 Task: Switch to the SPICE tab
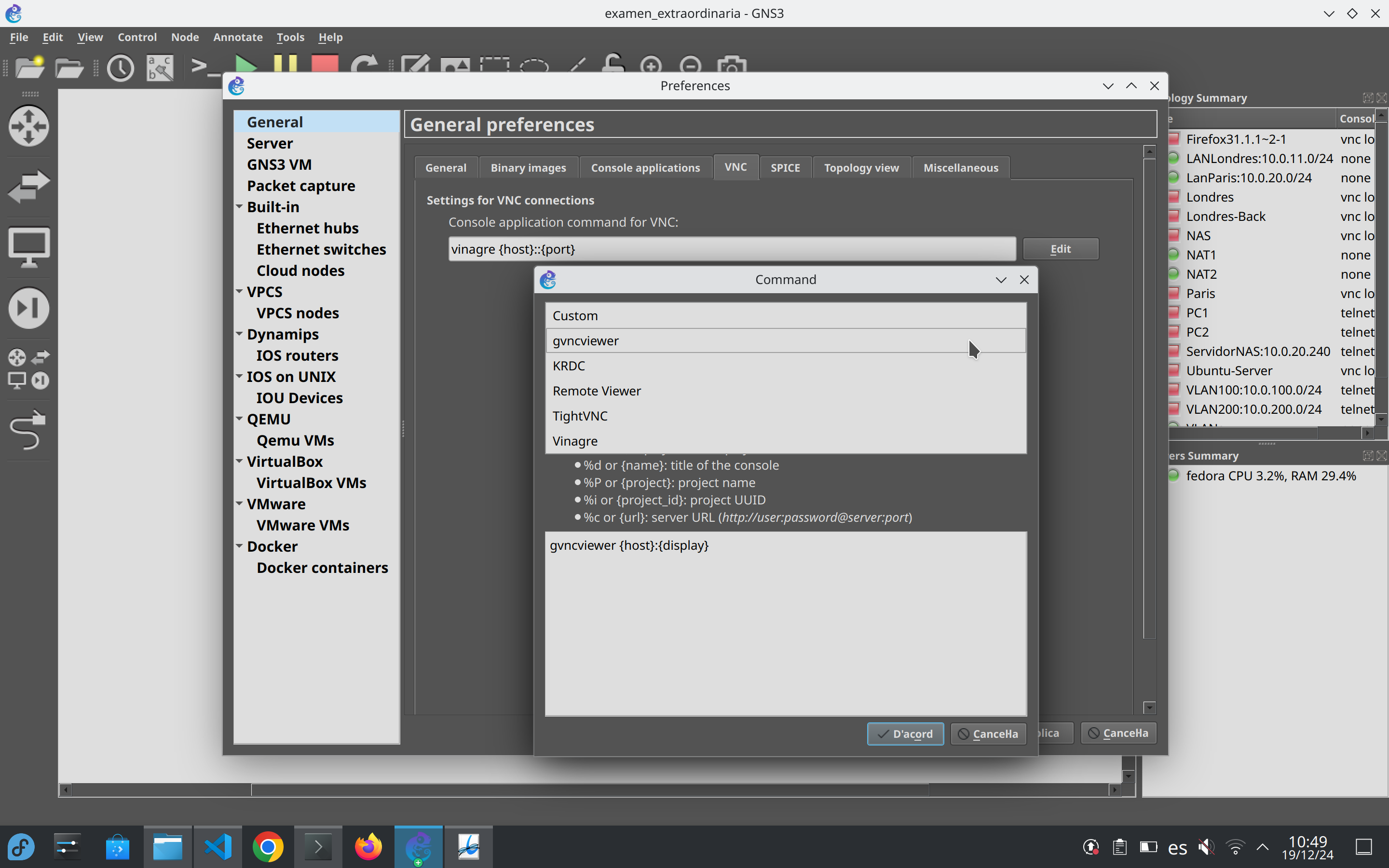coord(785,167)
